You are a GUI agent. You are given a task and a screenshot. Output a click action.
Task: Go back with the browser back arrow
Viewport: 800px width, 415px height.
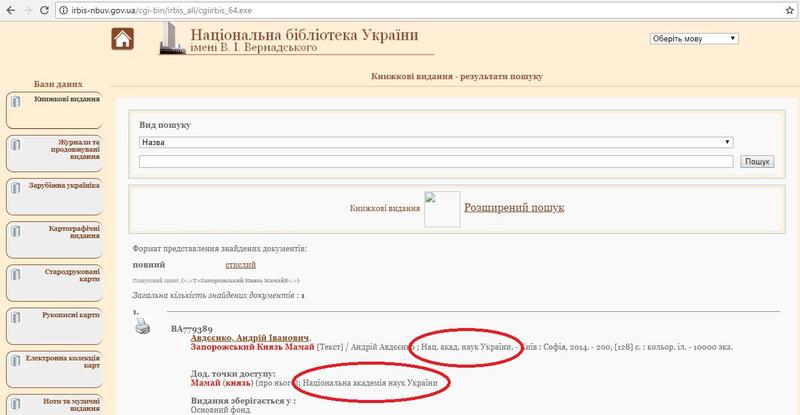point(10,10)
